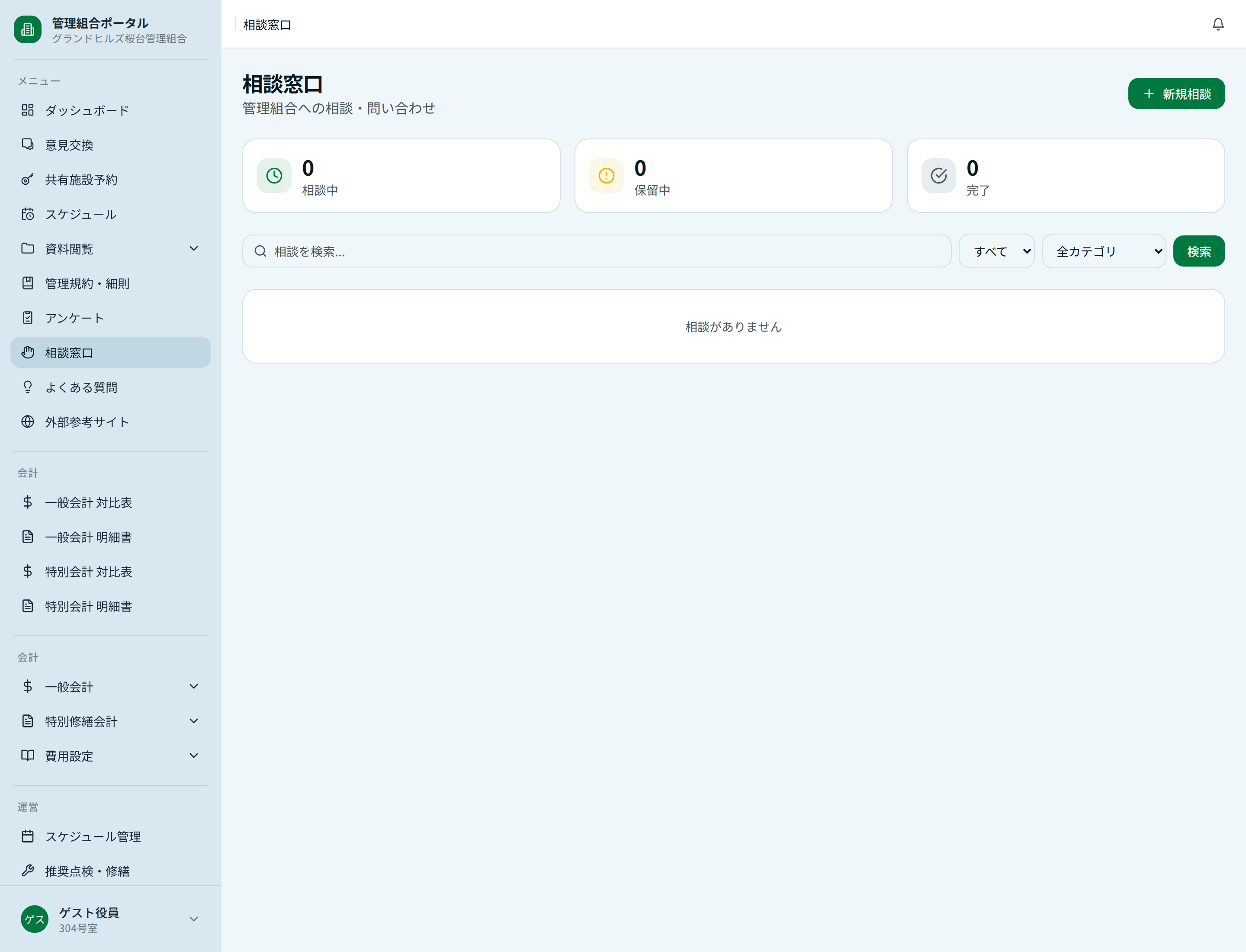Viewport: 1246px width, 952px height.
Task: Click the notification bell icon
Action: coord(1218,24)
